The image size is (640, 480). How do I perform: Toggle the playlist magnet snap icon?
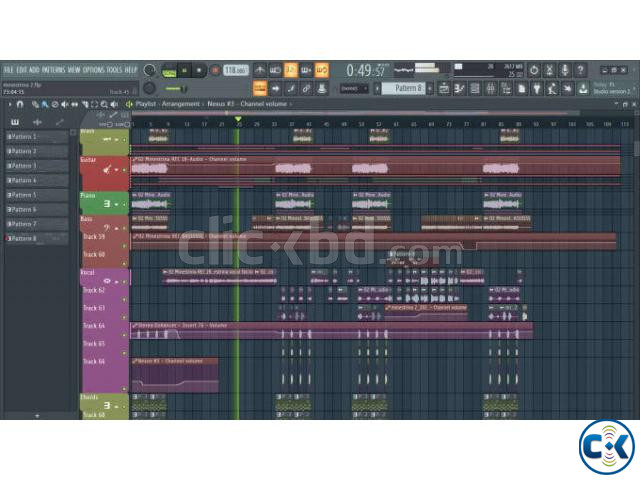[x=20, y=104]
